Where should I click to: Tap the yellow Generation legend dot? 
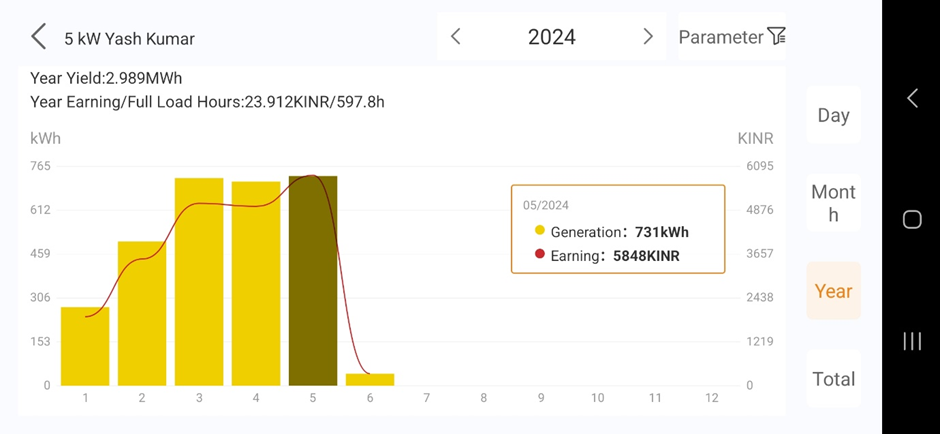click(540, 231)
